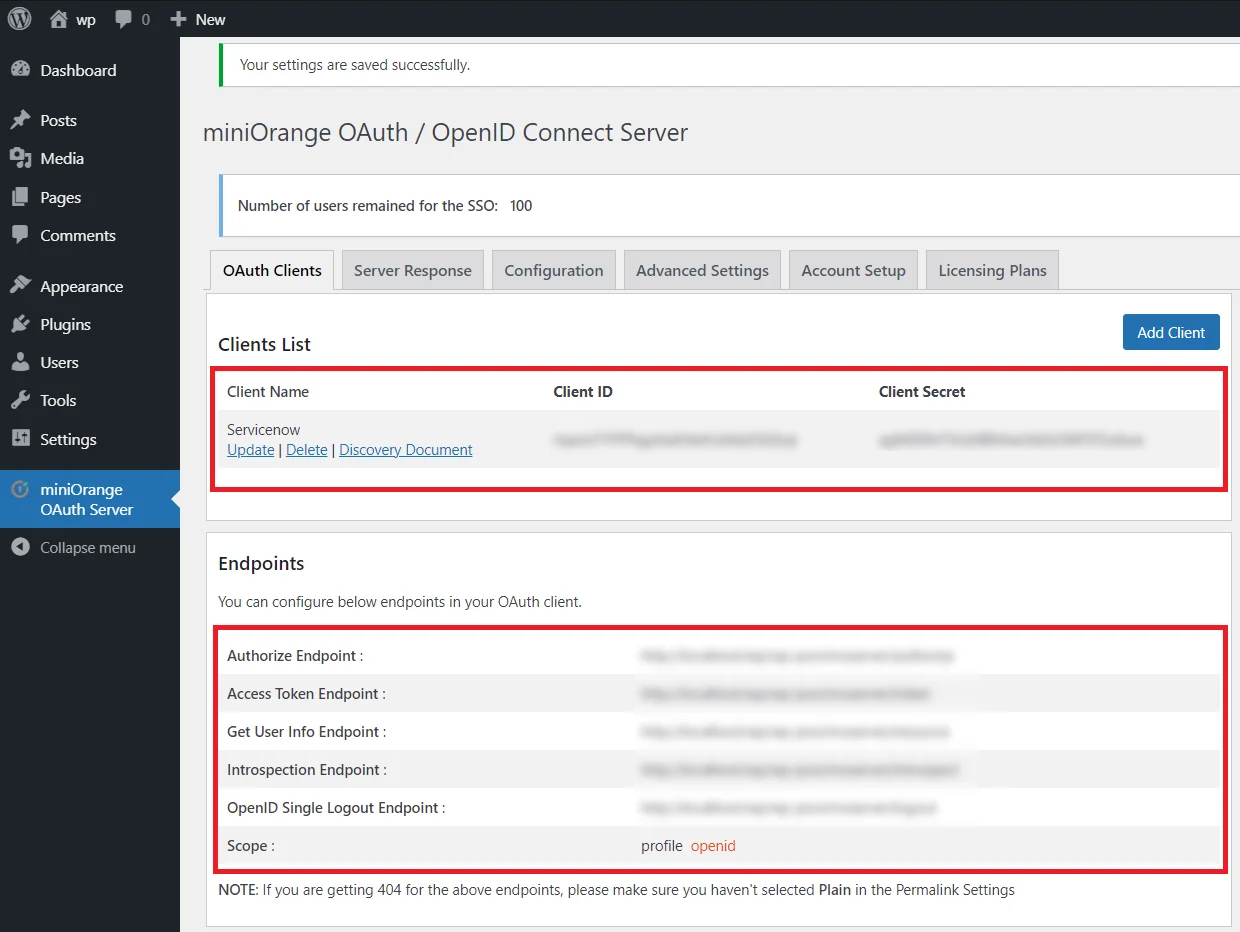The width and height of the screenshot is (1240, 932).
Task: Click the Authorize Endpoint URL value
Action: pos(798,656)
